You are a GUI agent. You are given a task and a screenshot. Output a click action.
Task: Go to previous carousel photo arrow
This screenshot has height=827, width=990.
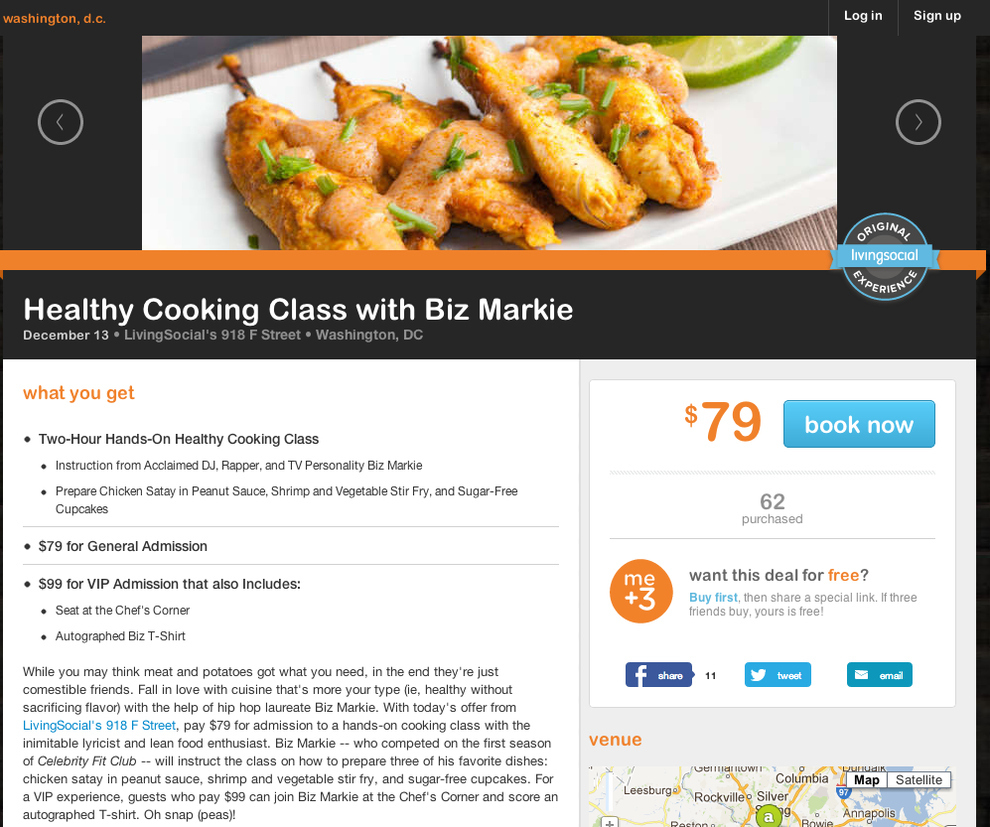(61, 122)
